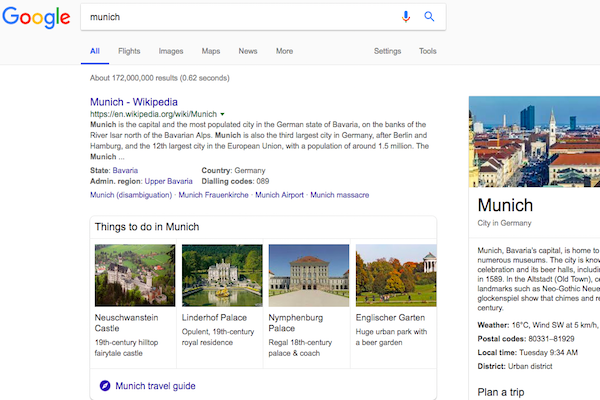This screenshot has height=400, width=600.
Task: Open the Munich - Wikipedia result
Action: [134, 102]
